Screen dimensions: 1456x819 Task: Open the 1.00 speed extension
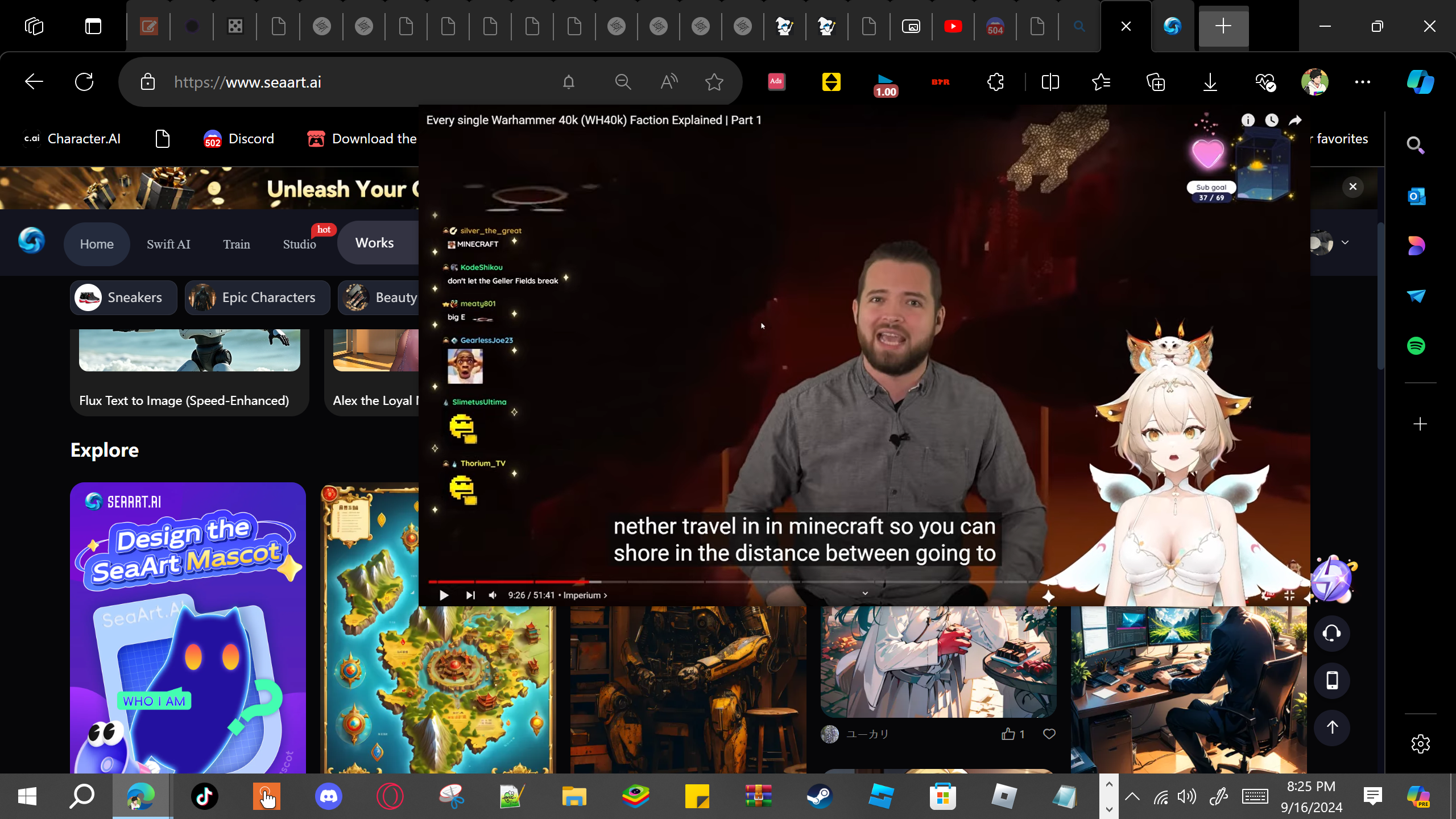tap(886, 84)
